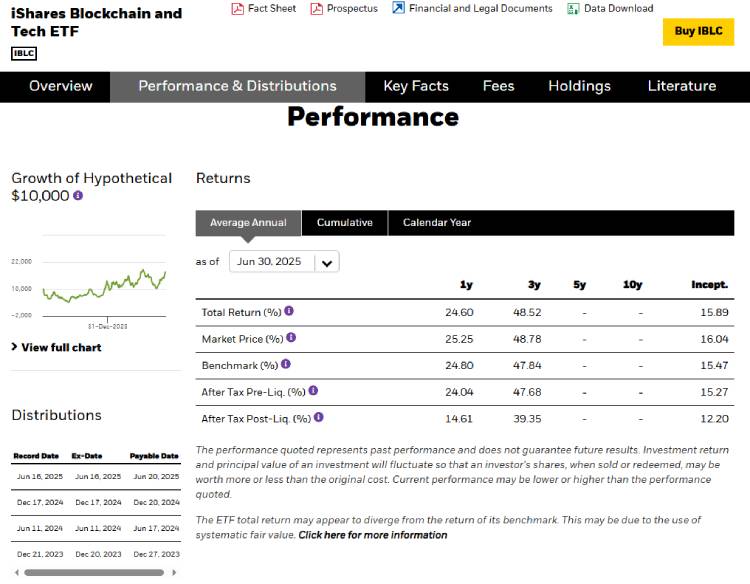This screenshot has height=584, width=750.
Task: Click the Ex-Date column header
Action: 87,456
